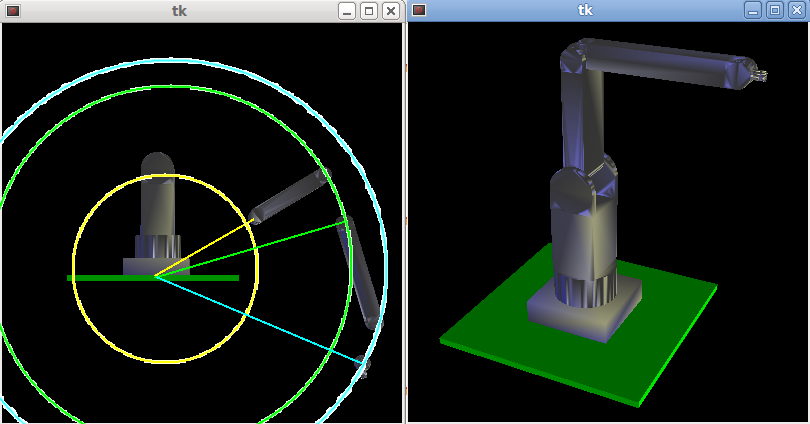
Task: Minimize the left tk window
Action: (347, 11)
